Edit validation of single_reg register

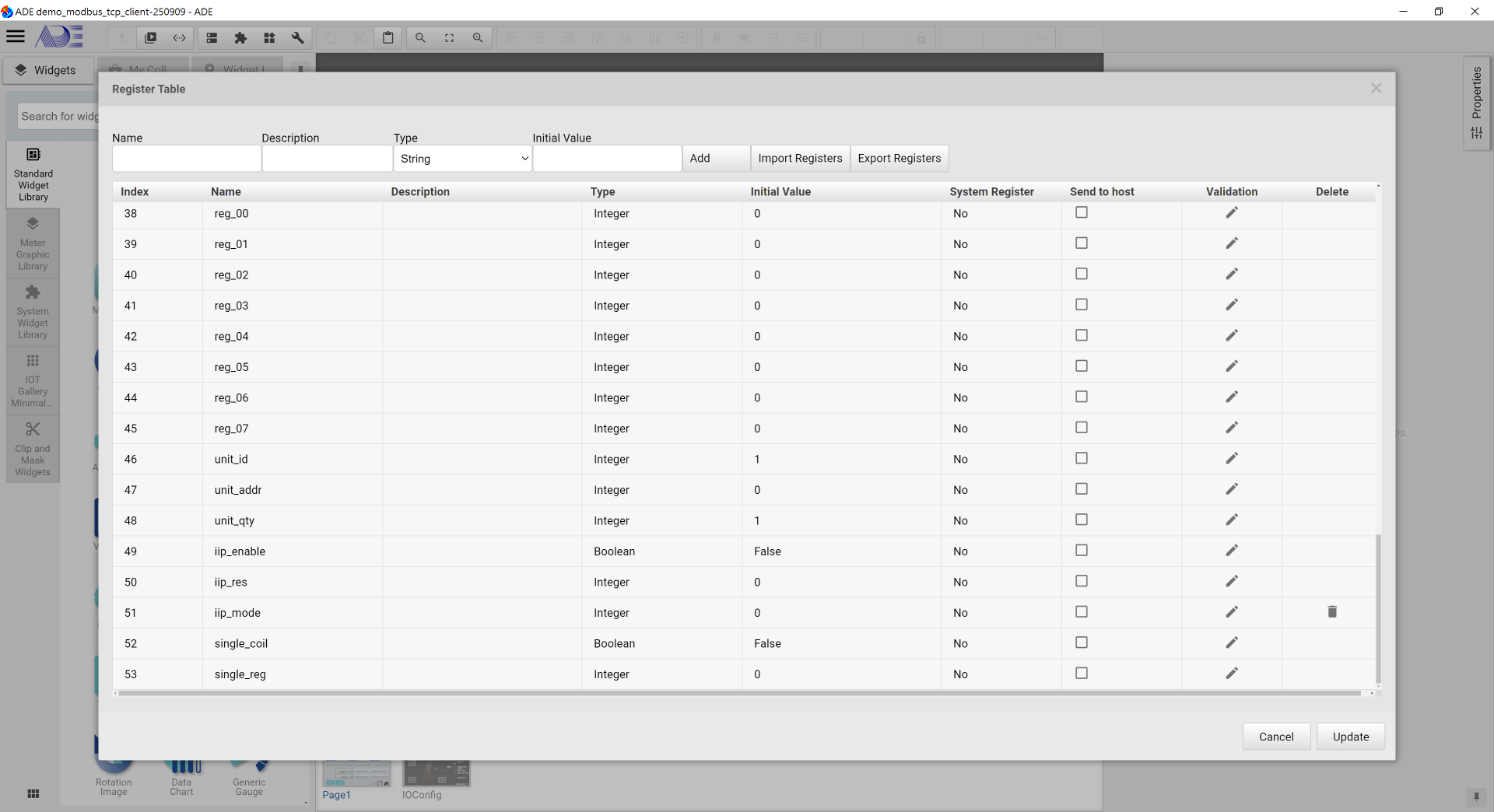1231,674
